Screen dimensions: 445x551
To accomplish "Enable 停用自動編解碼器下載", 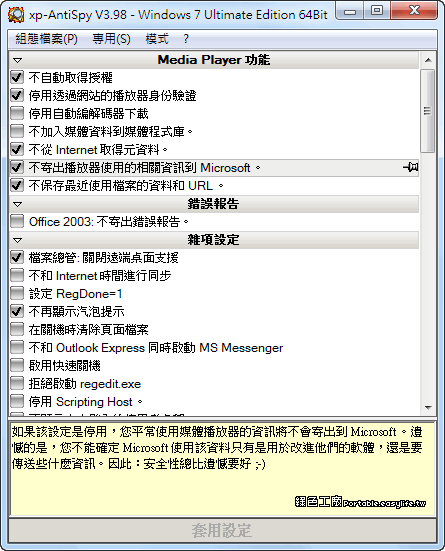I will coord(17,113).
